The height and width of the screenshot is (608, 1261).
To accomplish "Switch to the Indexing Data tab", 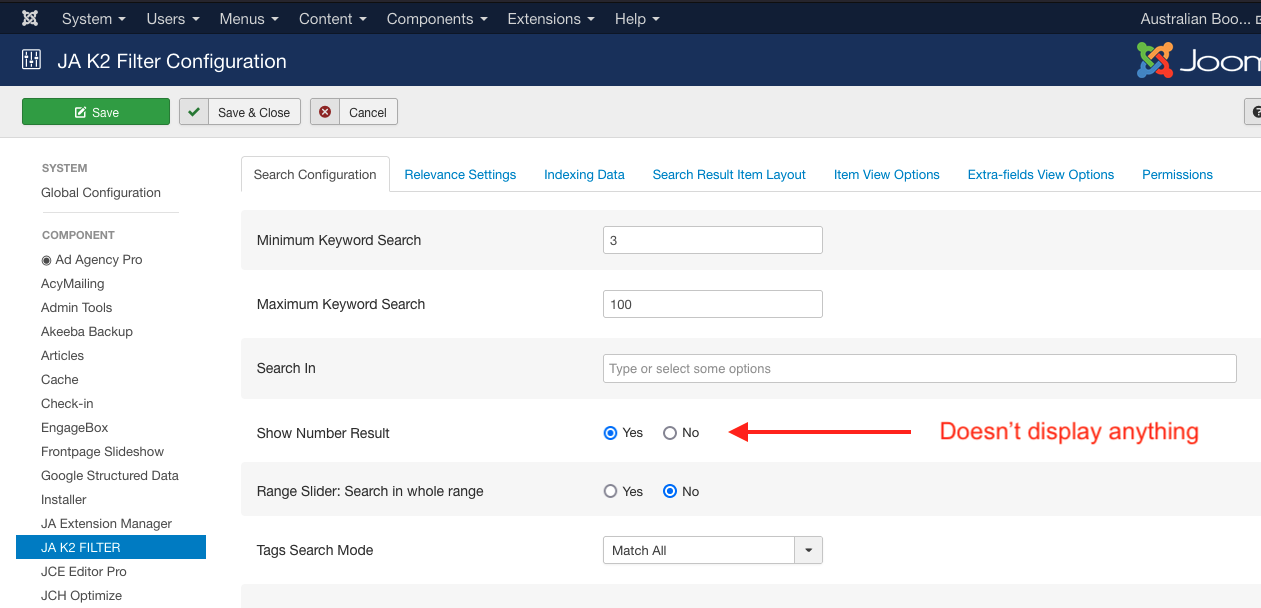I will 584,174.
